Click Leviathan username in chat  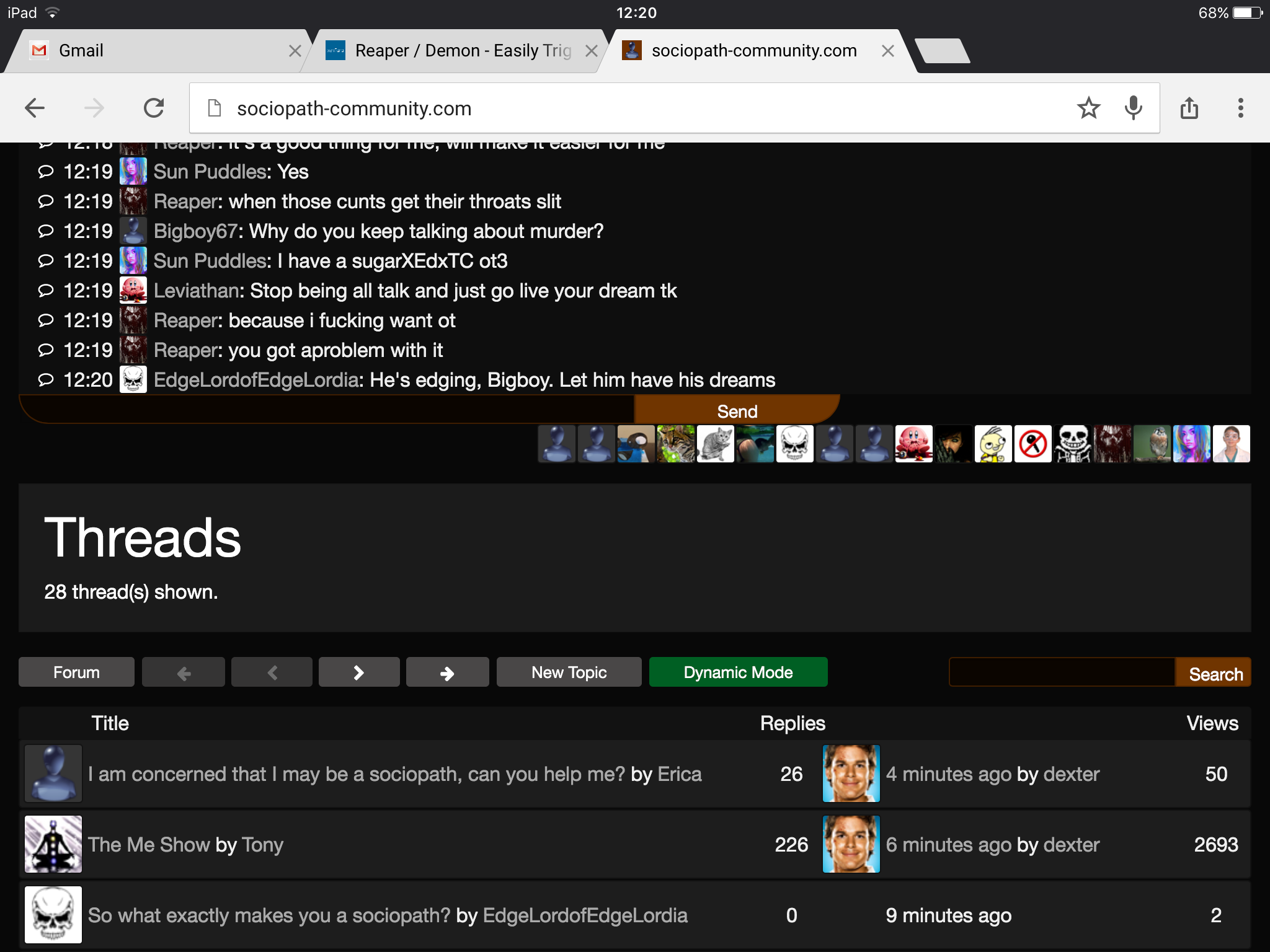[x=197, y=291]
